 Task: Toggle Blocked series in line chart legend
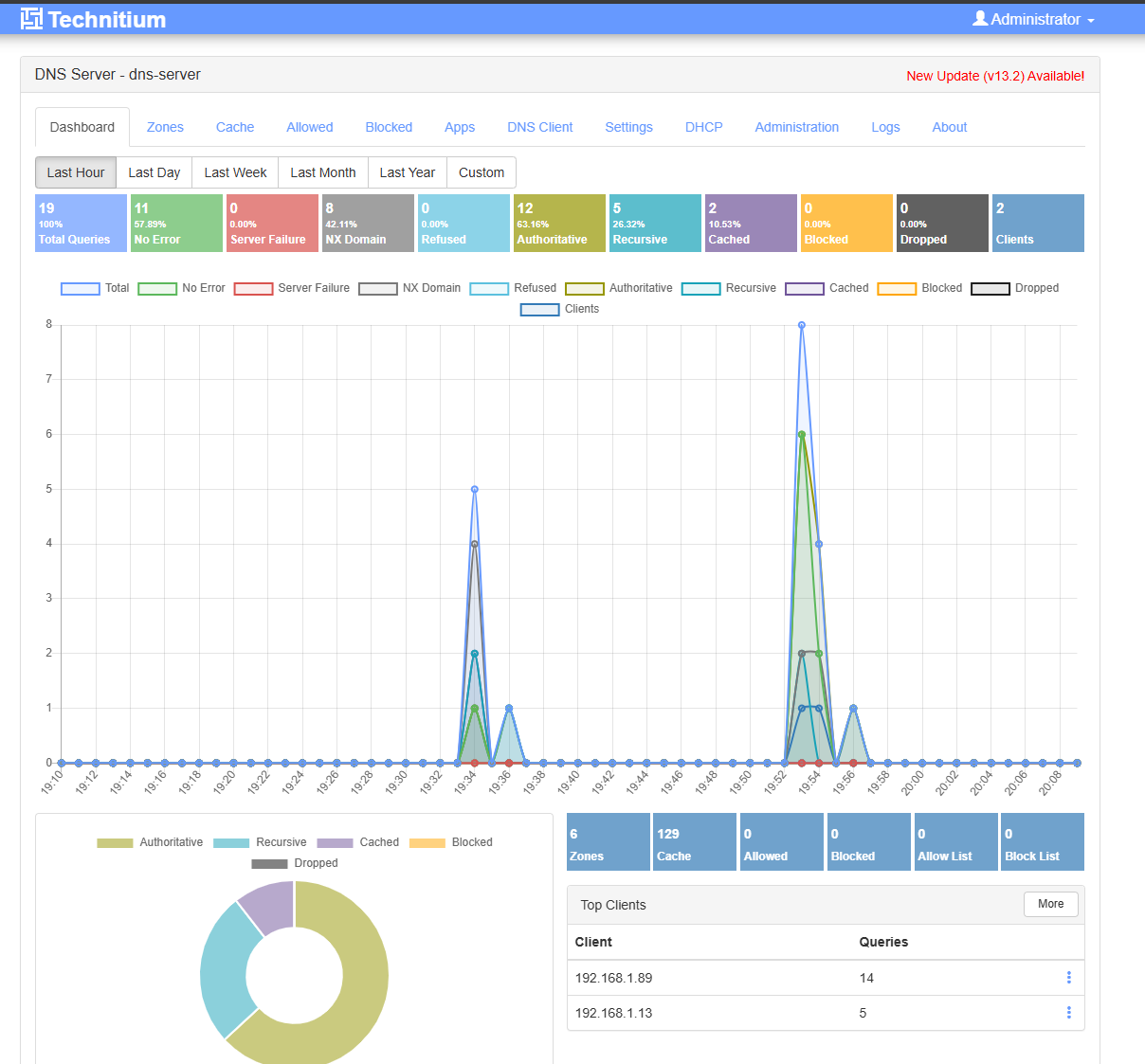coord(919,288)
